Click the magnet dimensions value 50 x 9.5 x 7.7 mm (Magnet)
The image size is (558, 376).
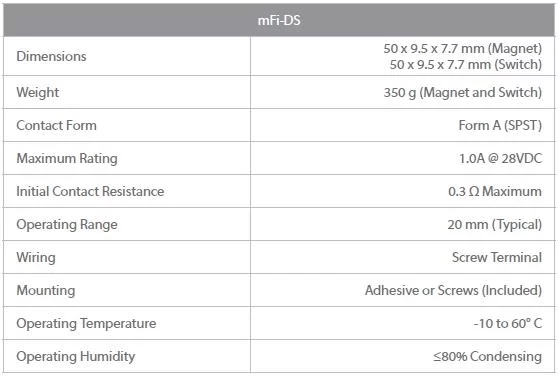(463, 48)
